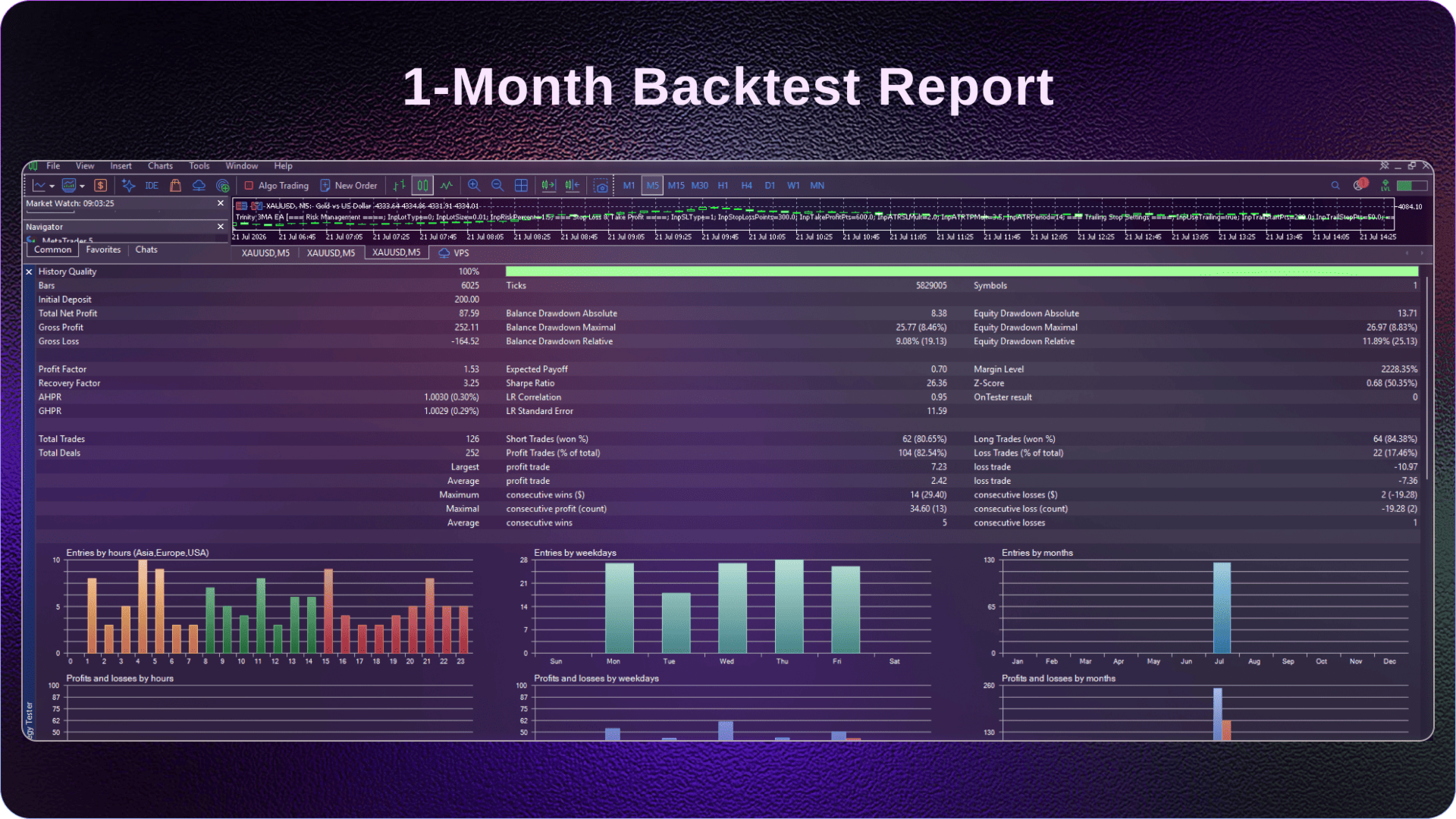
Task: Click the Thu bar in Entries by weekdays
Action: coord(789,607)
